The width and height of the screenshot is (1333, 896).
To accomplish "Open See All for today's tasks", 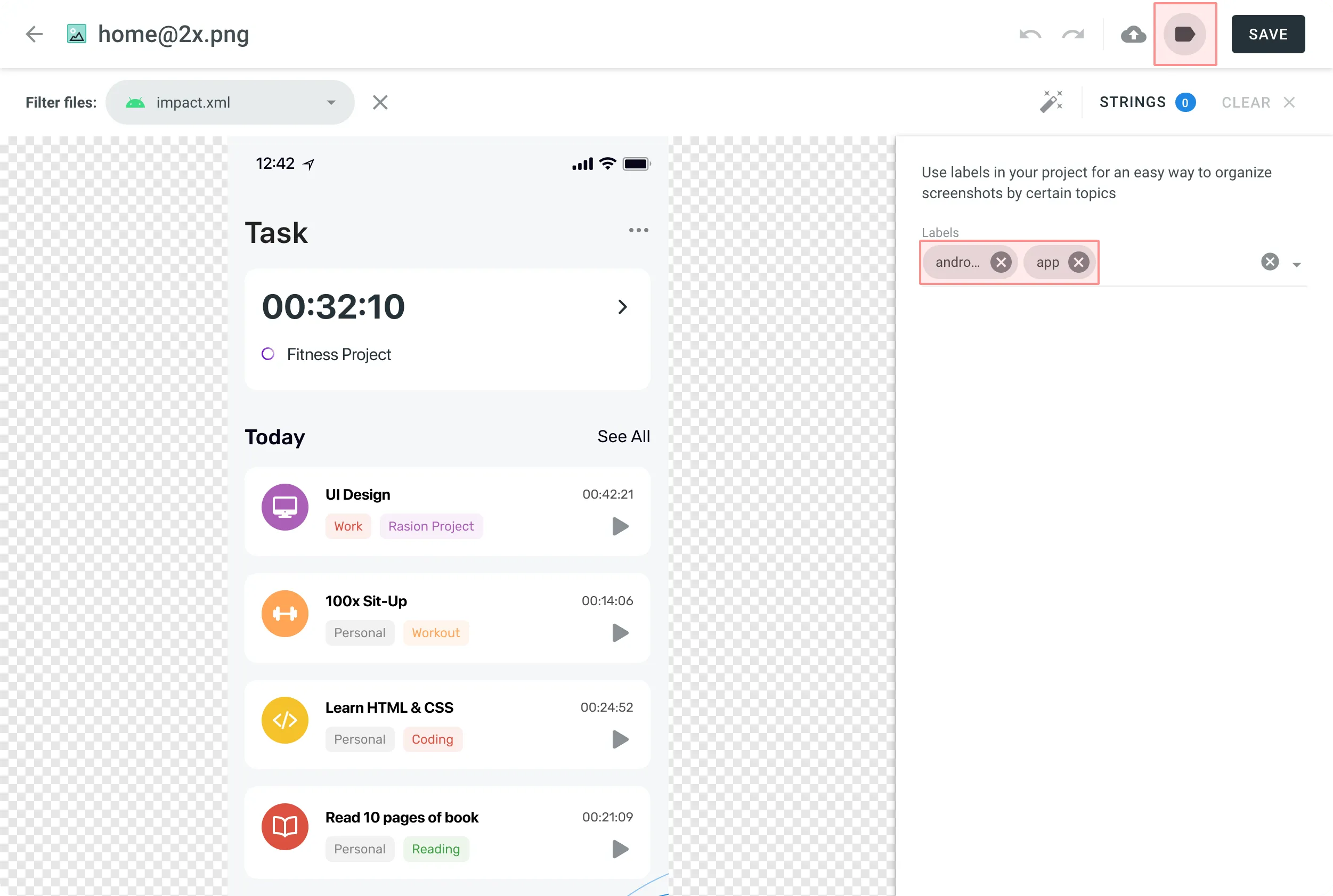I will click(623, 436).
